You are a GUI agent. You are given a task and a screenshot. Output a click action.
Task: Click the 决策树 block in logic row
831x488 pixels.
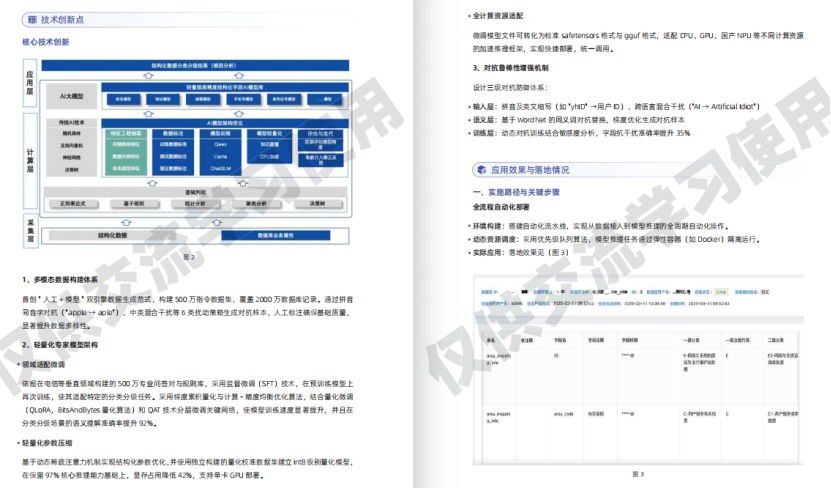coord(316,203)
